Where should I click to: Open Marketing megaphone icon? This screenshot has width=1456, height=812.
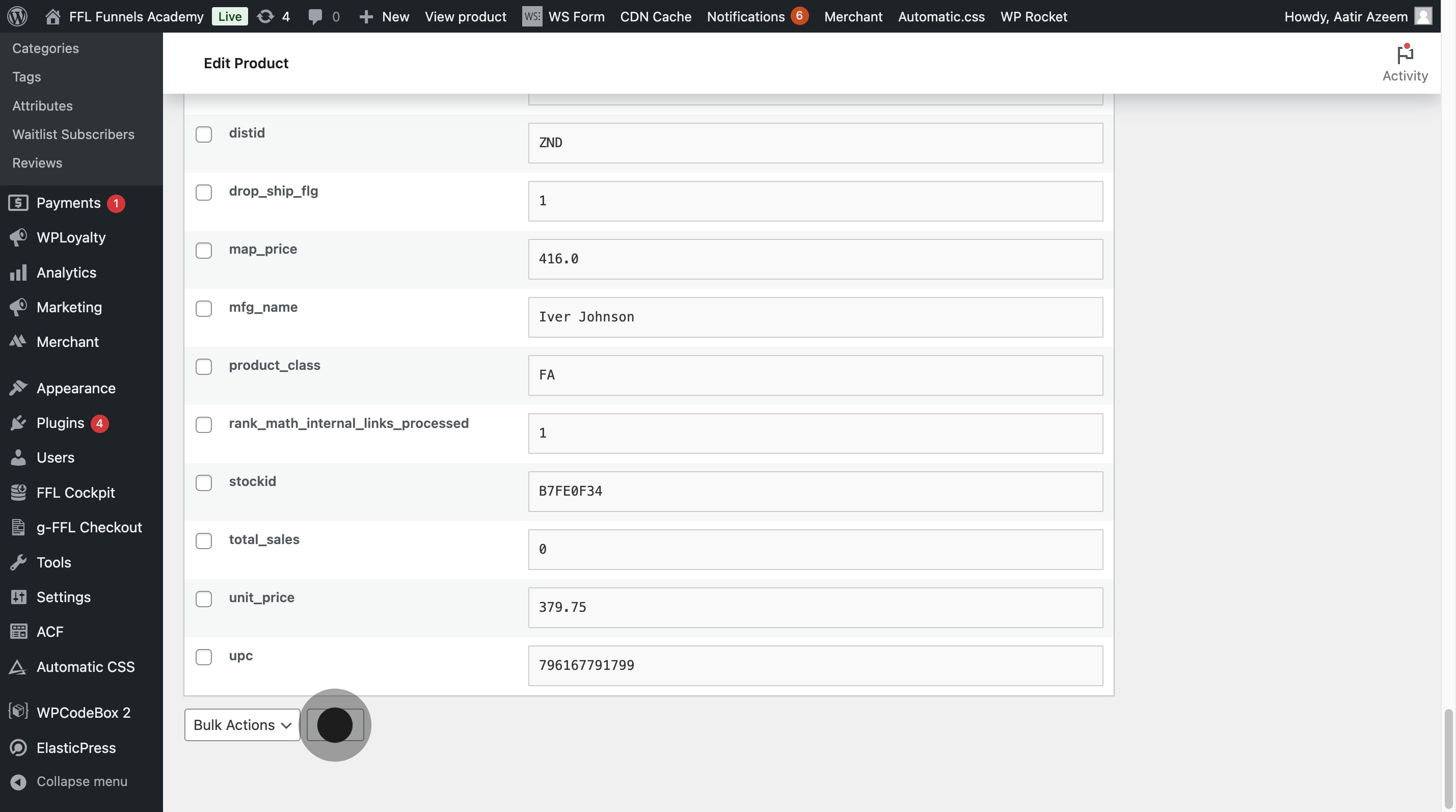[x=18, y=307]
